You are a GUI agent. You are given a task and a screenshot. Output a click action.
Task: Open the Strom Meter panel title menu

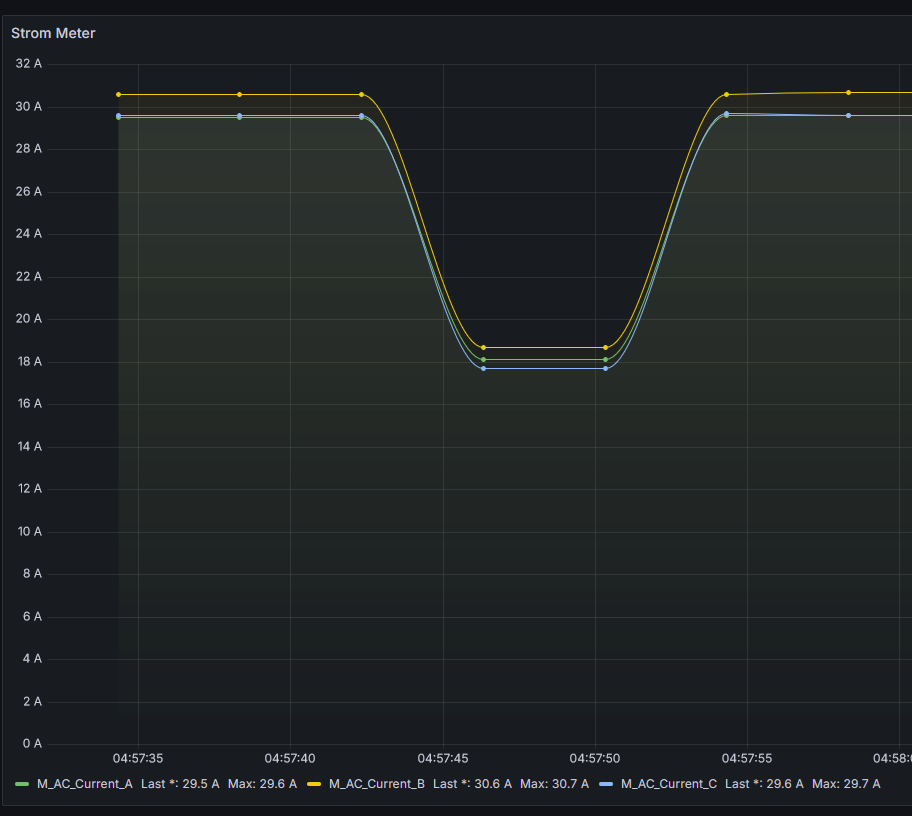click(53, 33)
